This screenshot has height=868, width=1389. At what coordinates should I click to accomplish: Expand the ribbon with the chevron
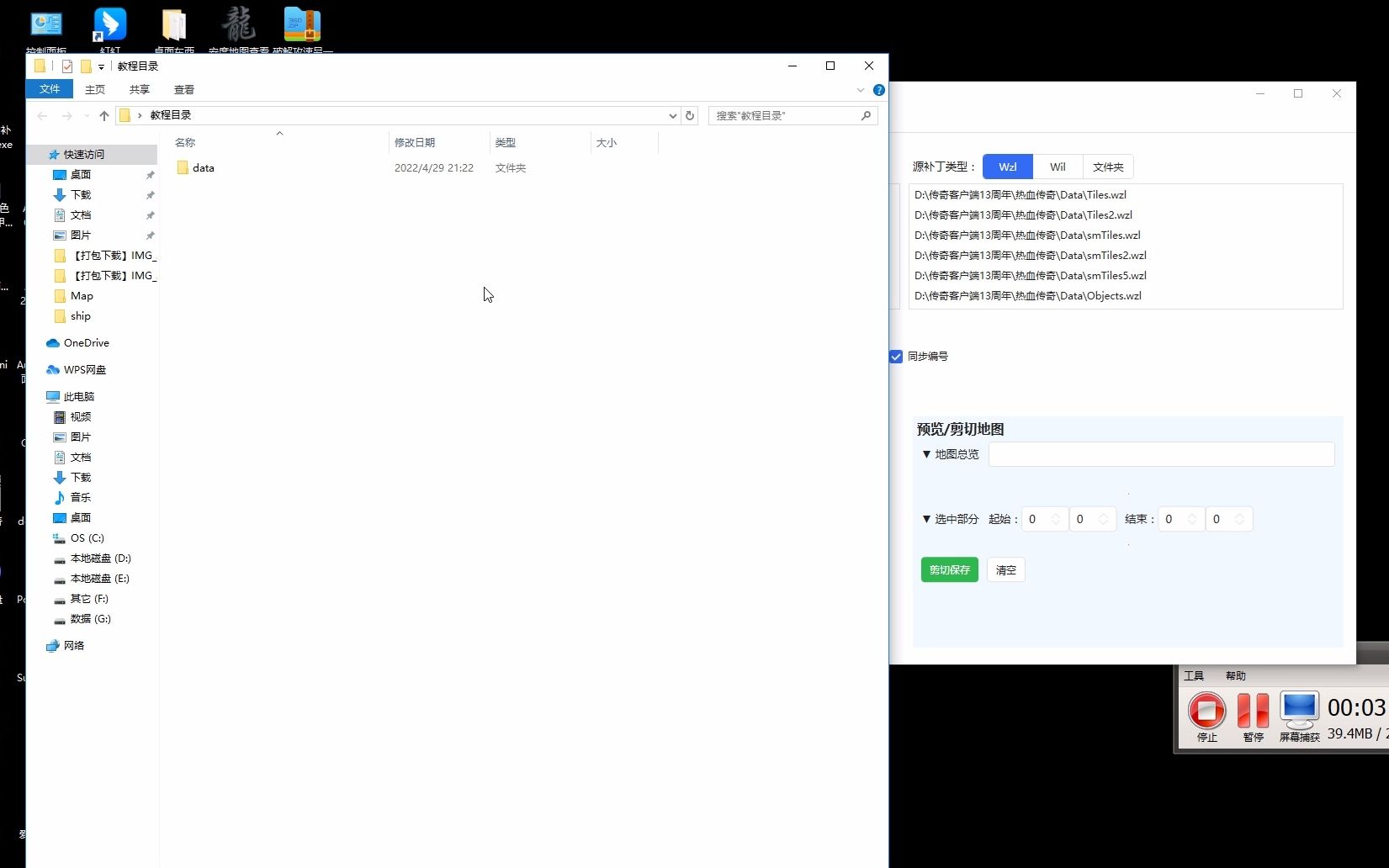[860, 90]
